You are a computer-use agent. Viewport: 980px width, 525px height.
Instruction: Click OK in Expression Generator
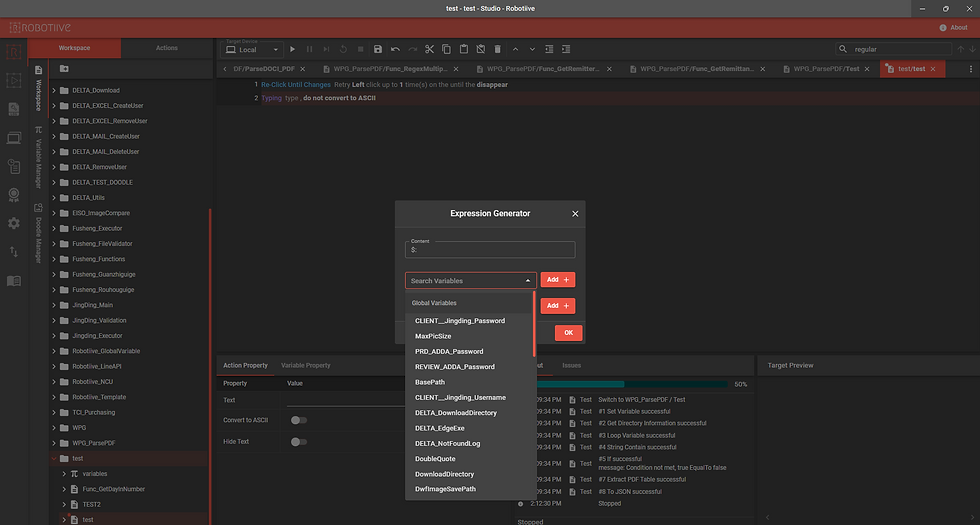(568, 332)
